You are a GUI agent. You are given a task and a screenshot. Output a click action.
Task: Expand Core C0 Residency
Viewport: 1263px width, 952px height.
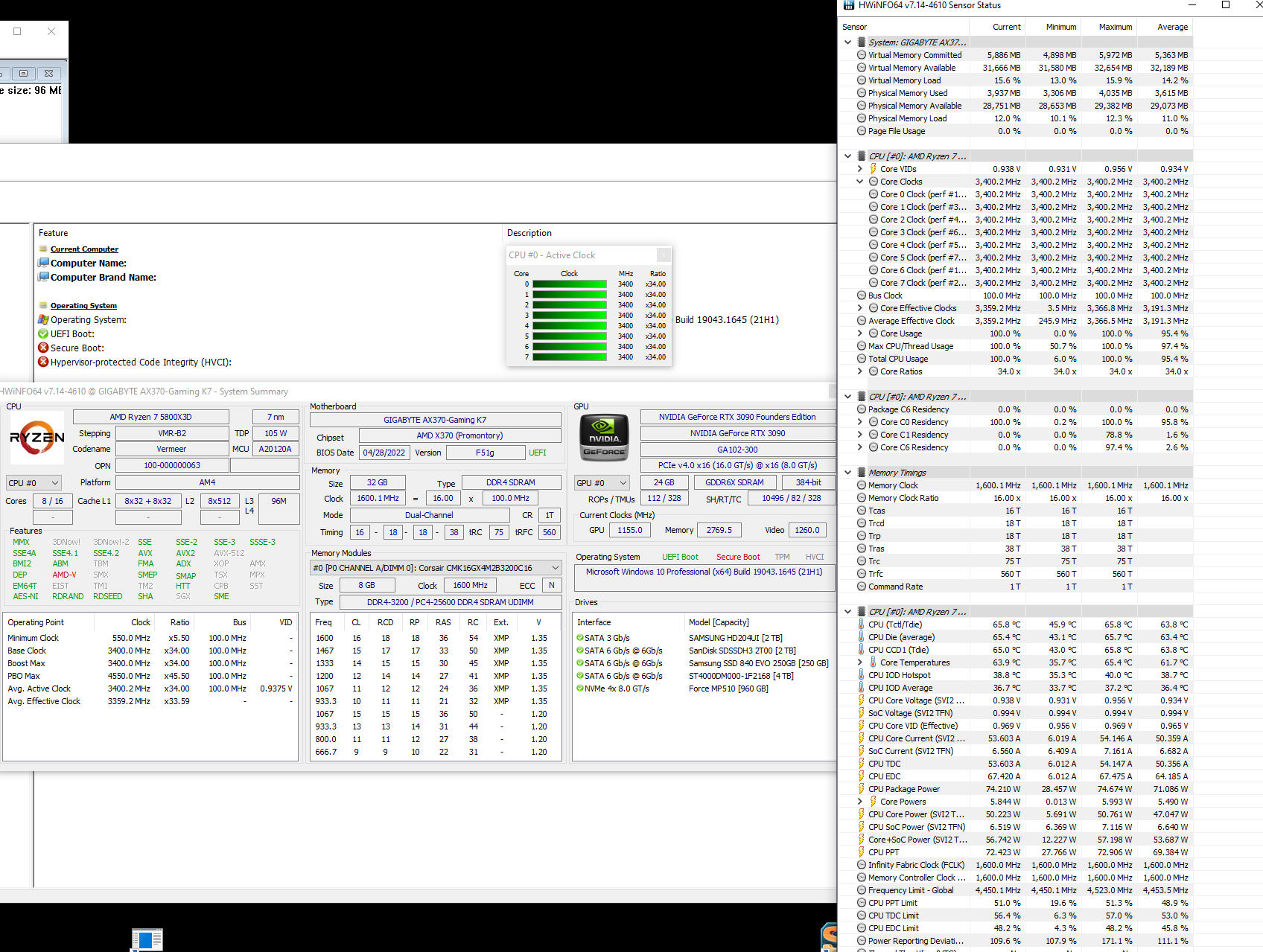[859, 422]
